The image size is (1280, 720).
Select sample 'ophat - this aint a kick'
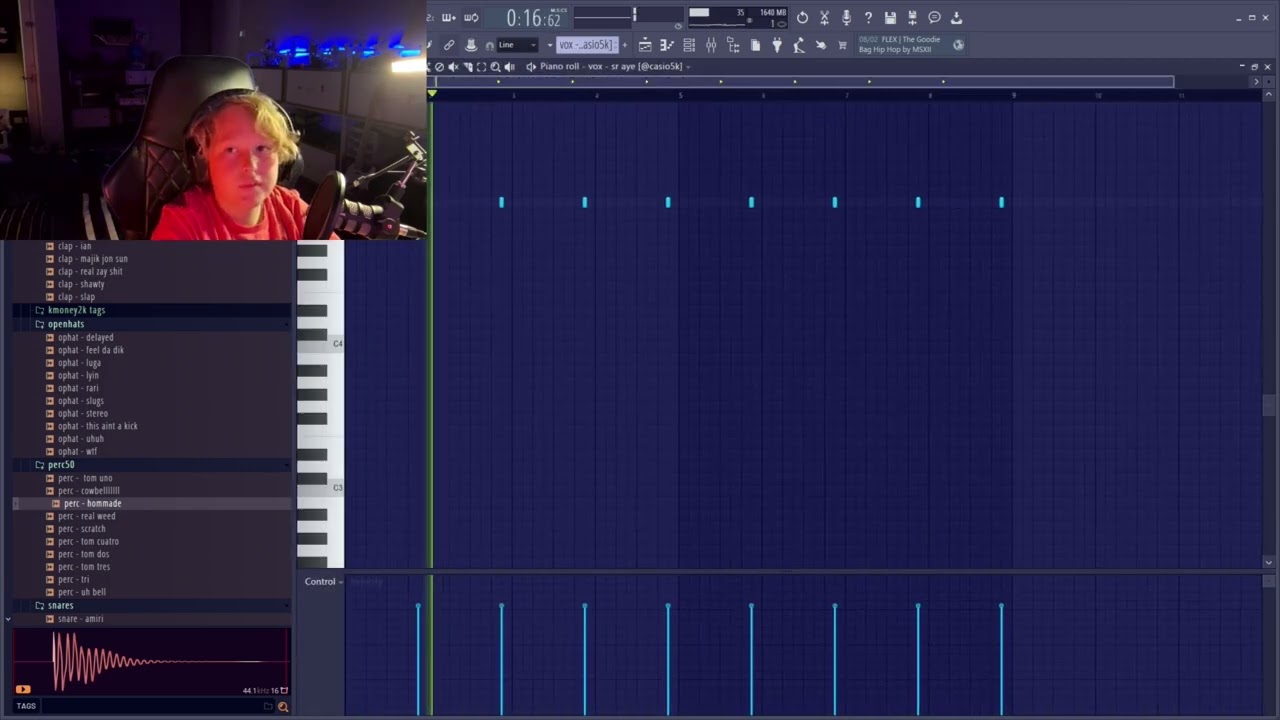click(x=97, y=426)
